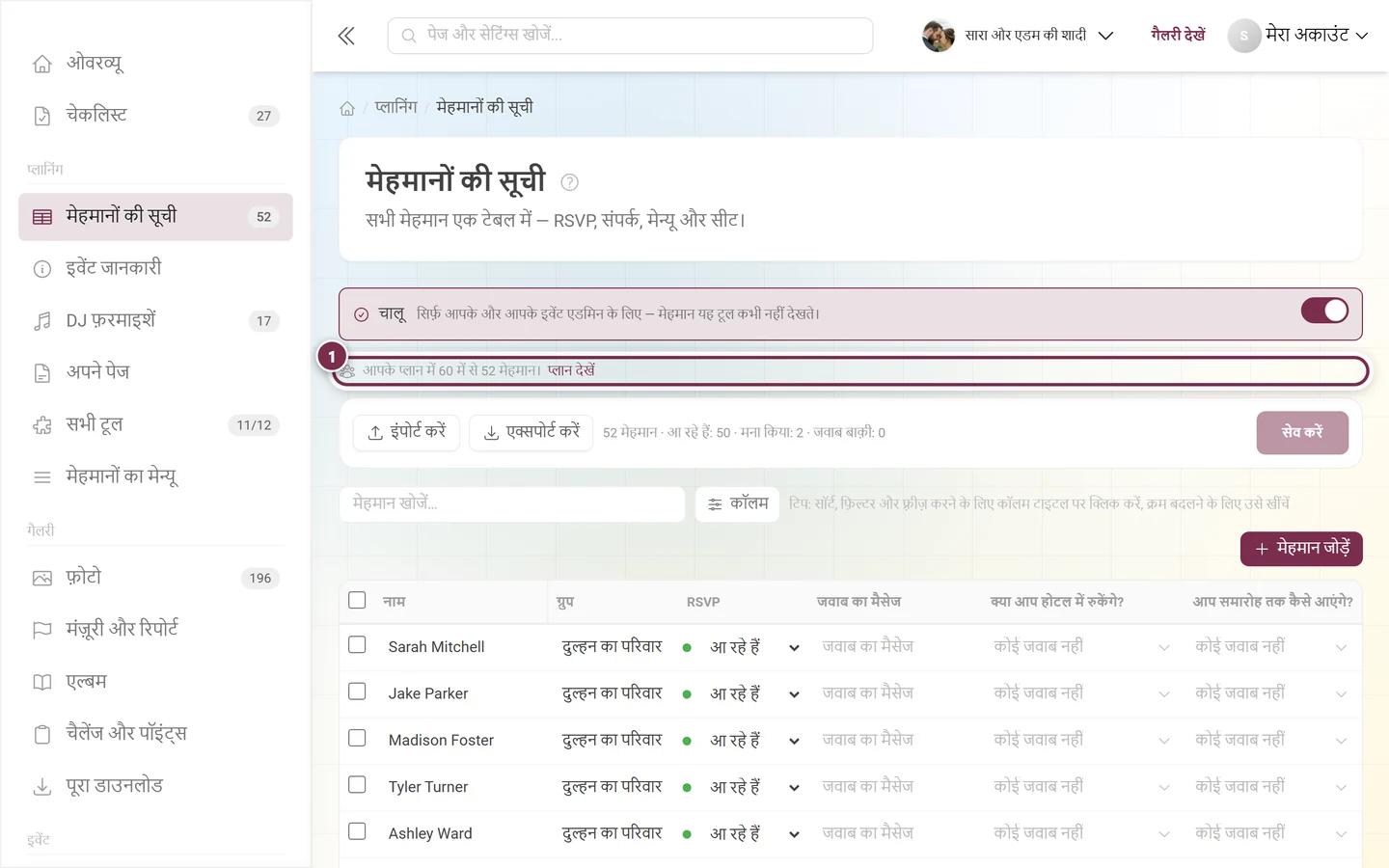
Task: Select the Tyler Turner row checkbox
Action: click(357, 784)
